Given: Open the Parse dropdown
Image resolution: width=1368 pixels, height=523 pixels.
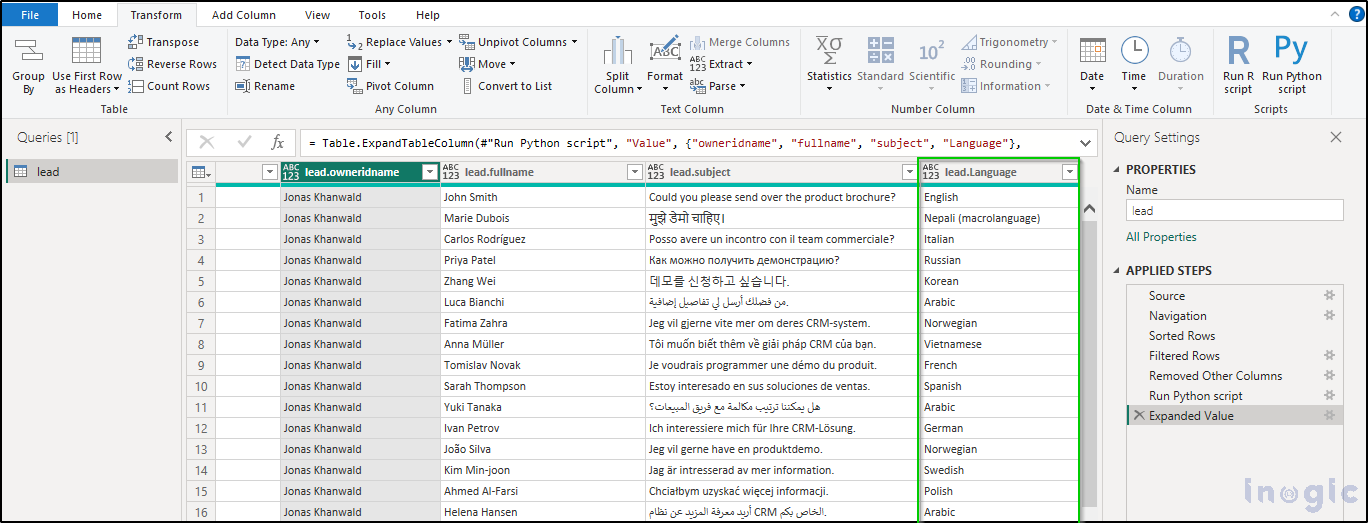Looking at the screenshot, I should click(719, 86).
